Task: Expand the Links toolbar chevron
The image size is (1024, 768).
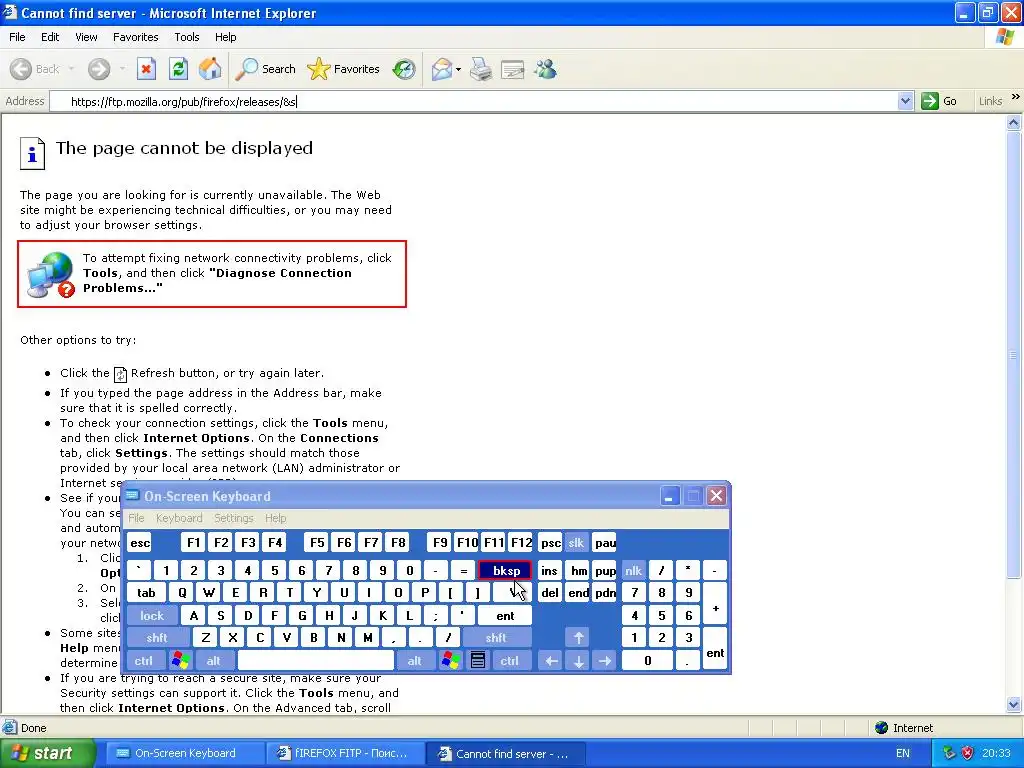Action: pos(1016,97)
